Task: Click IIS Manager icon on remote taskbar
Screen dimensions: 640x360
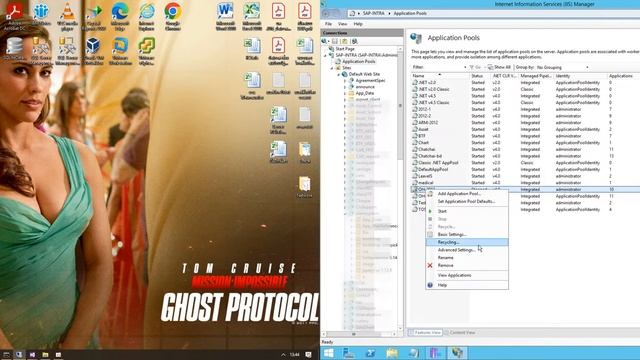Action: (457, 353)
